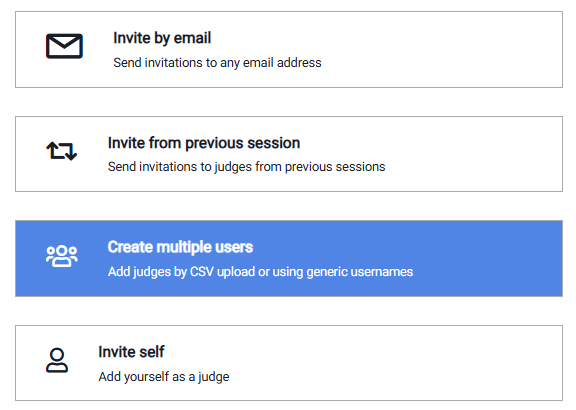The height and width of the screenshot is (410, 576).
Task: Click the group of users icon
Action: (62, 256)
